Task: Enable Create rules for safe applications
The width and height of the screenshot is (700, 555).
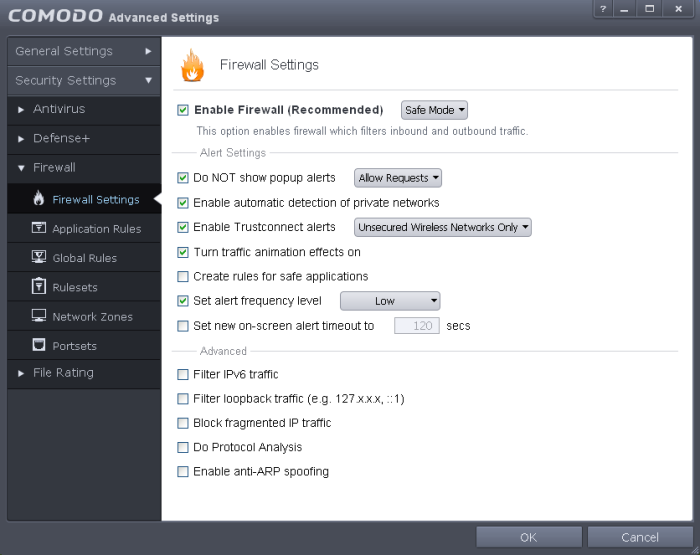Action: 183,276
